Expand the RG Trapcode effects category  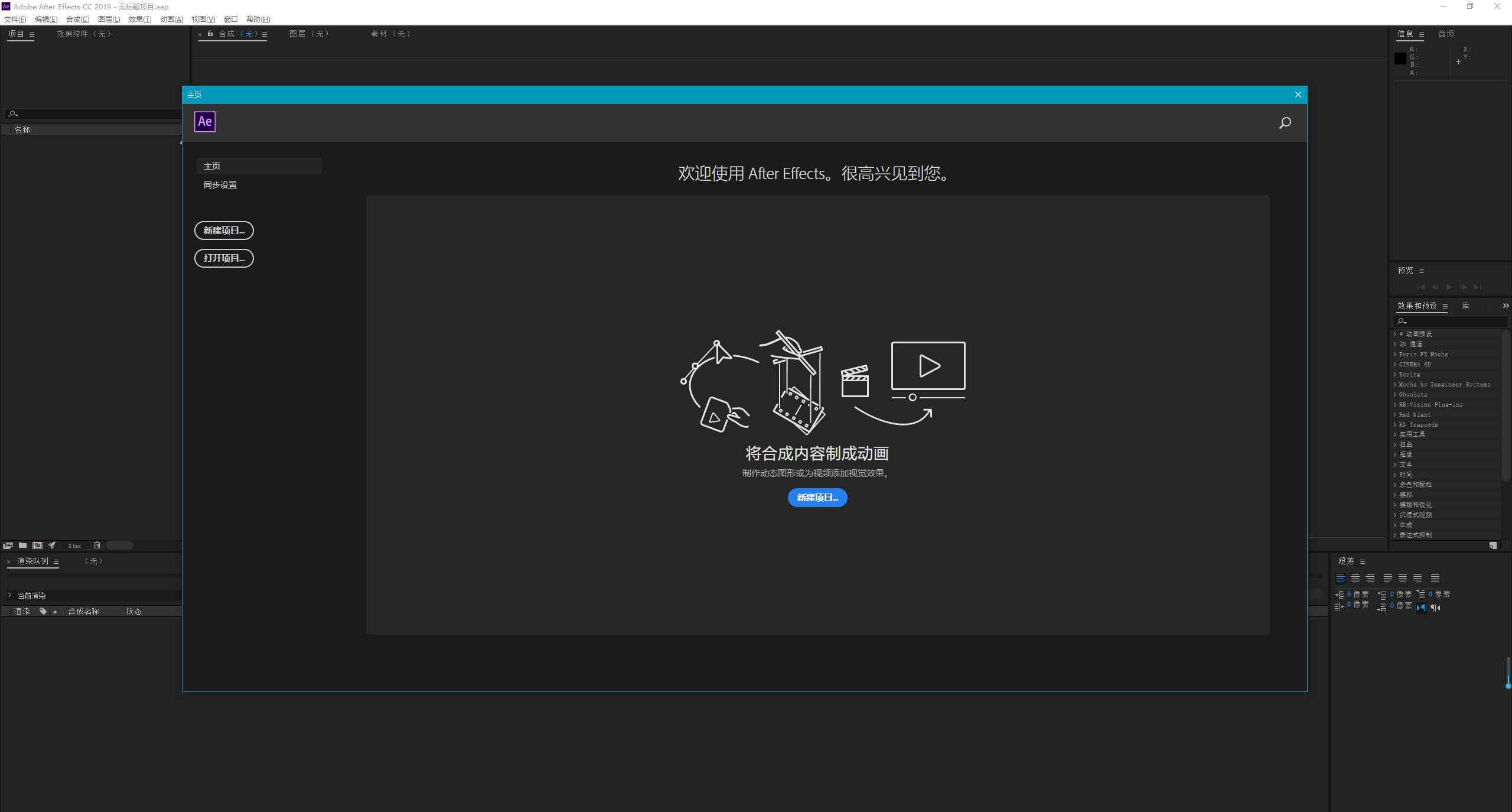(1395, 424)
